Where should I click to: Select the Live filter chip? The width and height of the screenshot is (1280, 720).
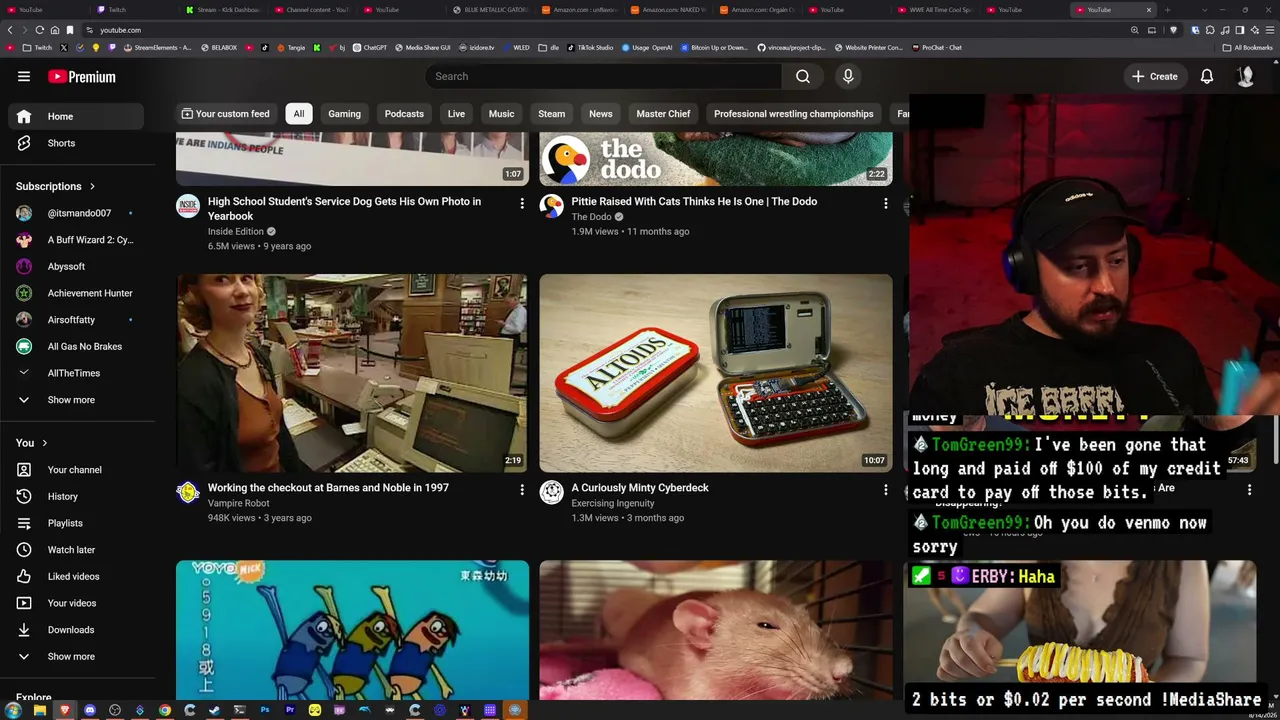click(x=456, y=114)
